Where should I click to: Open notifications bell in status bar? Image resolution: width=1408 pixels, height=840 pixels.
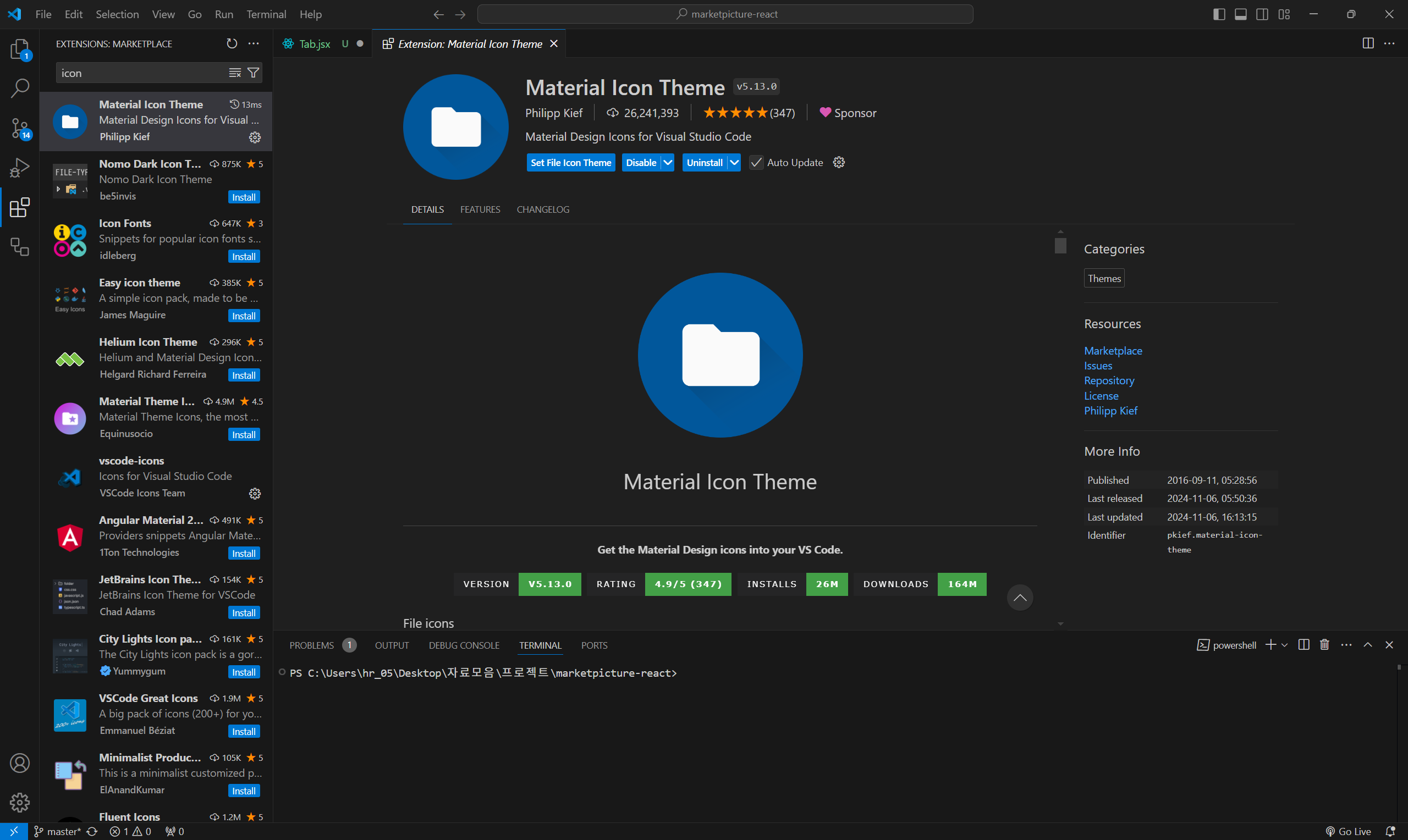[1390, 831]
